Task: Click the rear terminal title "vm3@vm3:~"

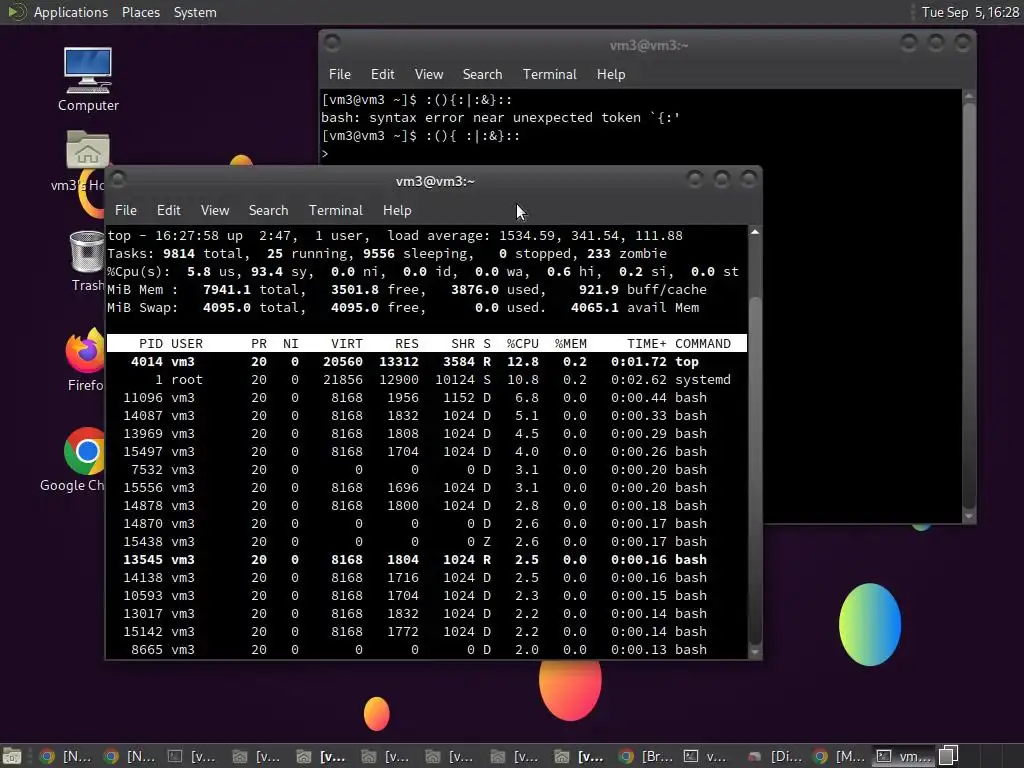Action: (x=648, y=45)
